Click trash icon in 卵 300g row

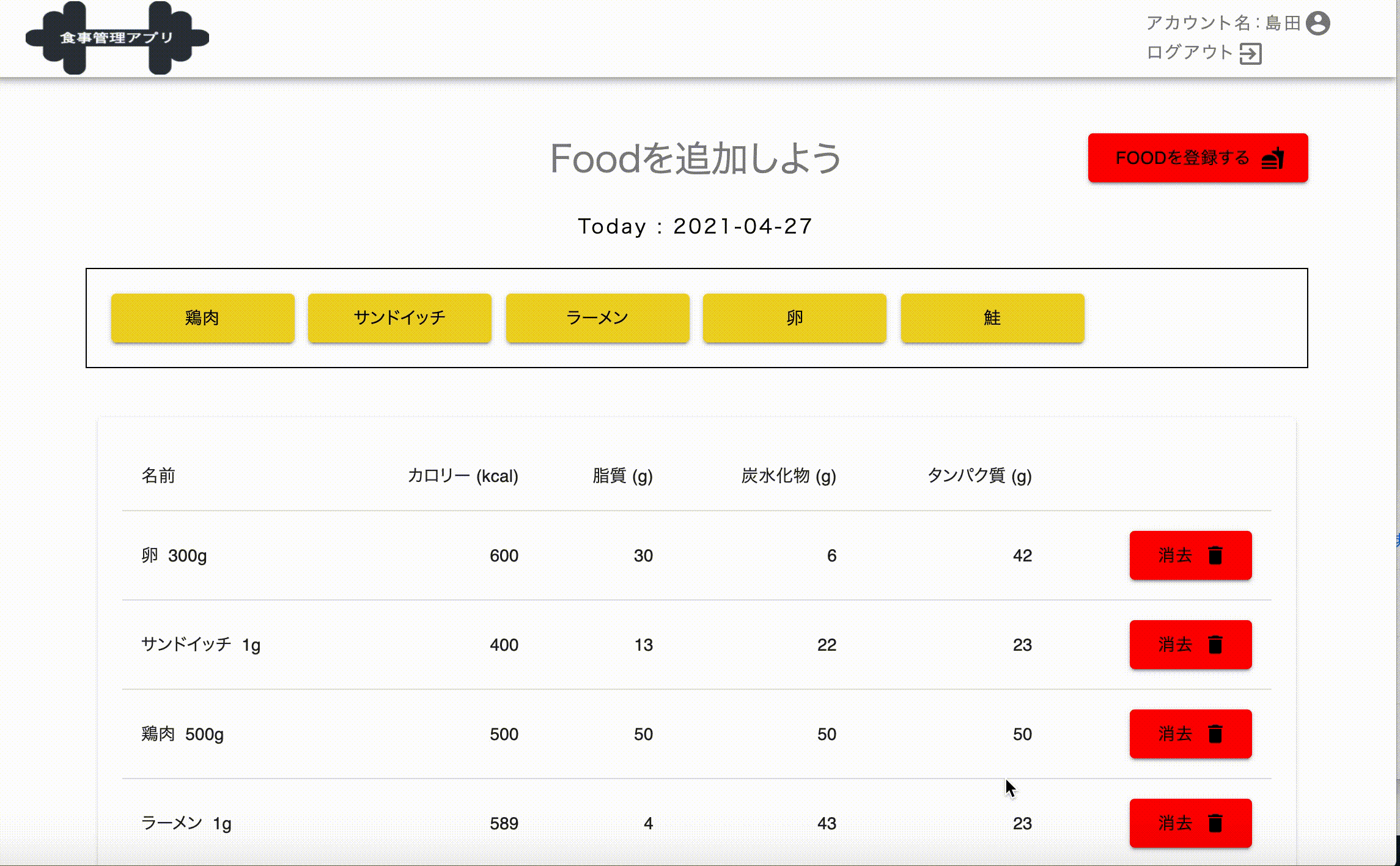click(1215, 555)
